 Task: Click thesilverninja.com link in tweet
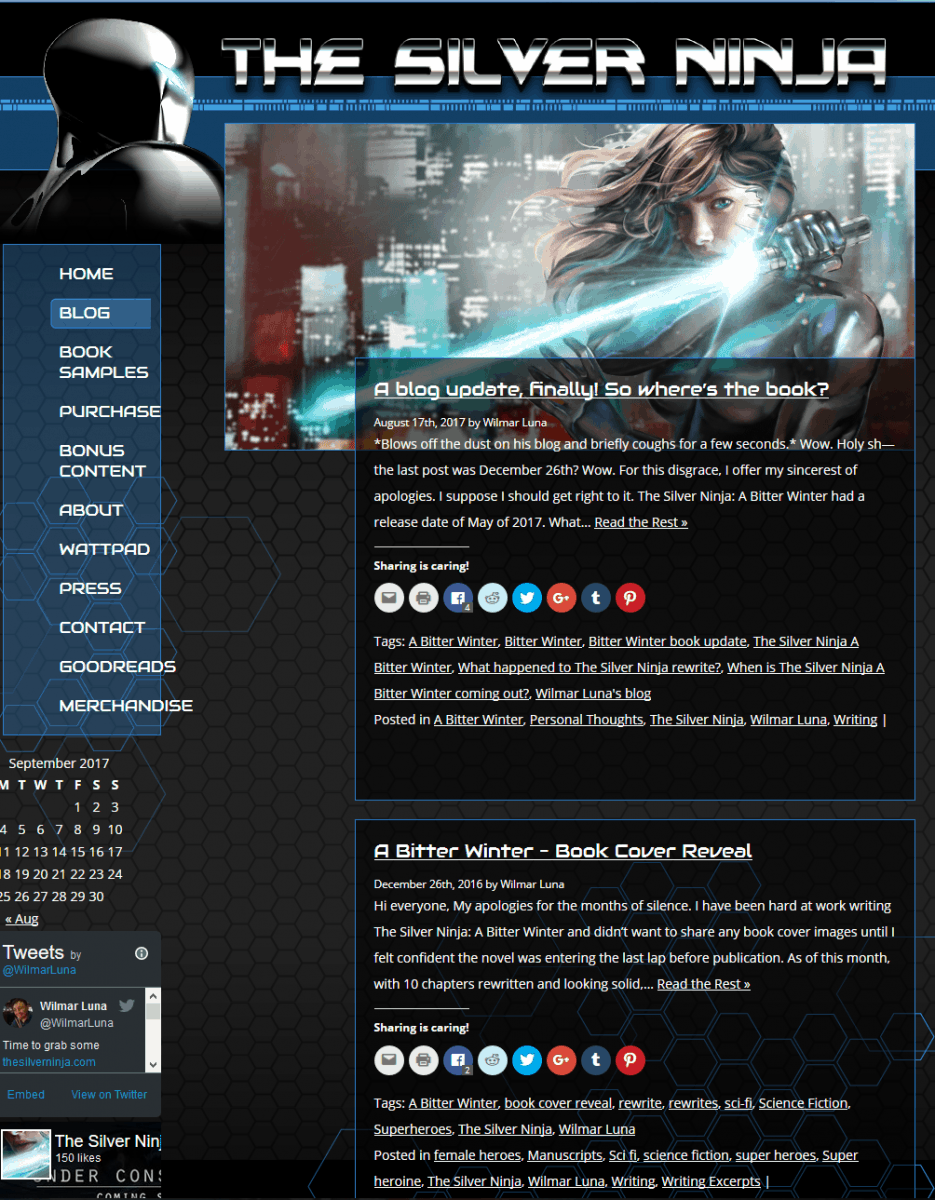[x=49, y=1062]
